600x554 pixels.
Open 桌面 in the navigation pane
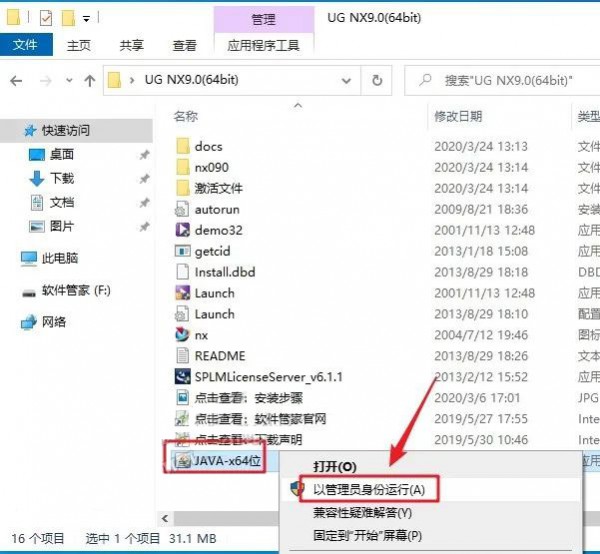(62, 155)
